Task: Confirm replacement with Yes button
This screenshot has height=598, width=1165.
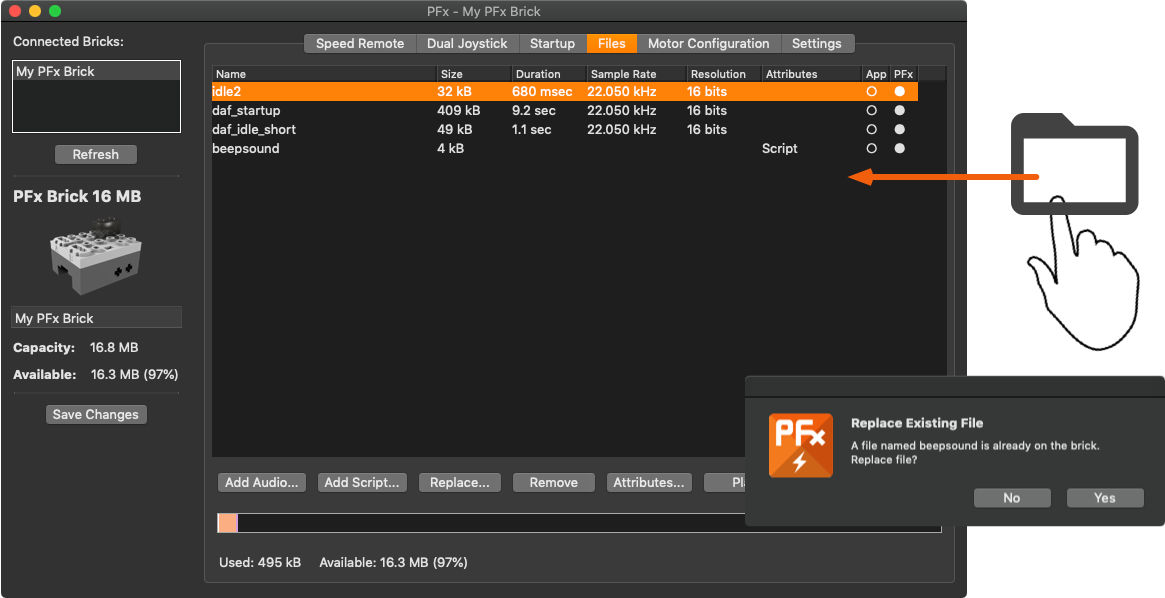Action: [1105, 498]
